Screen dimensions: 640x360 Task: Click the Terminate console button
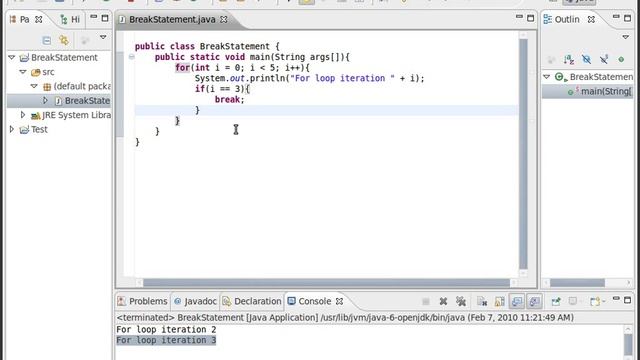click(426, 302)
